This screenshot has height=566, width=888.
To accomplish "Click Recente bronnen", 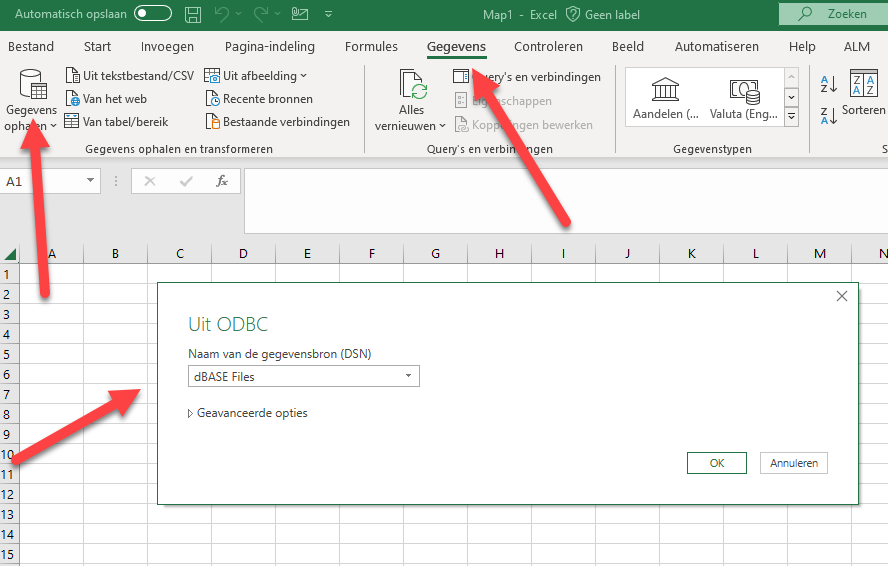I will tap(259, 99).
